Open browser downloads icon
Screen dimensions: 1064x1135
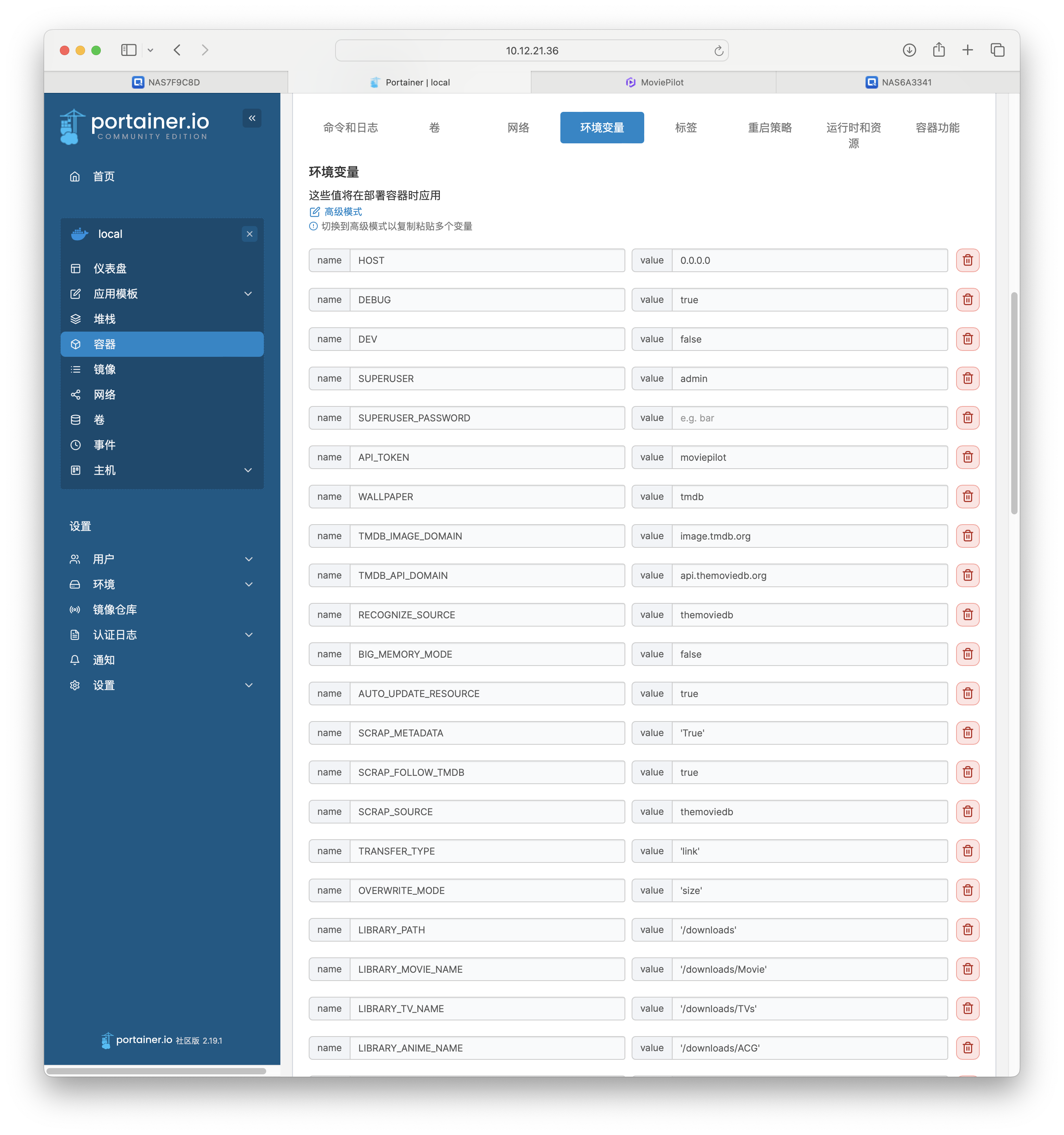909,50
